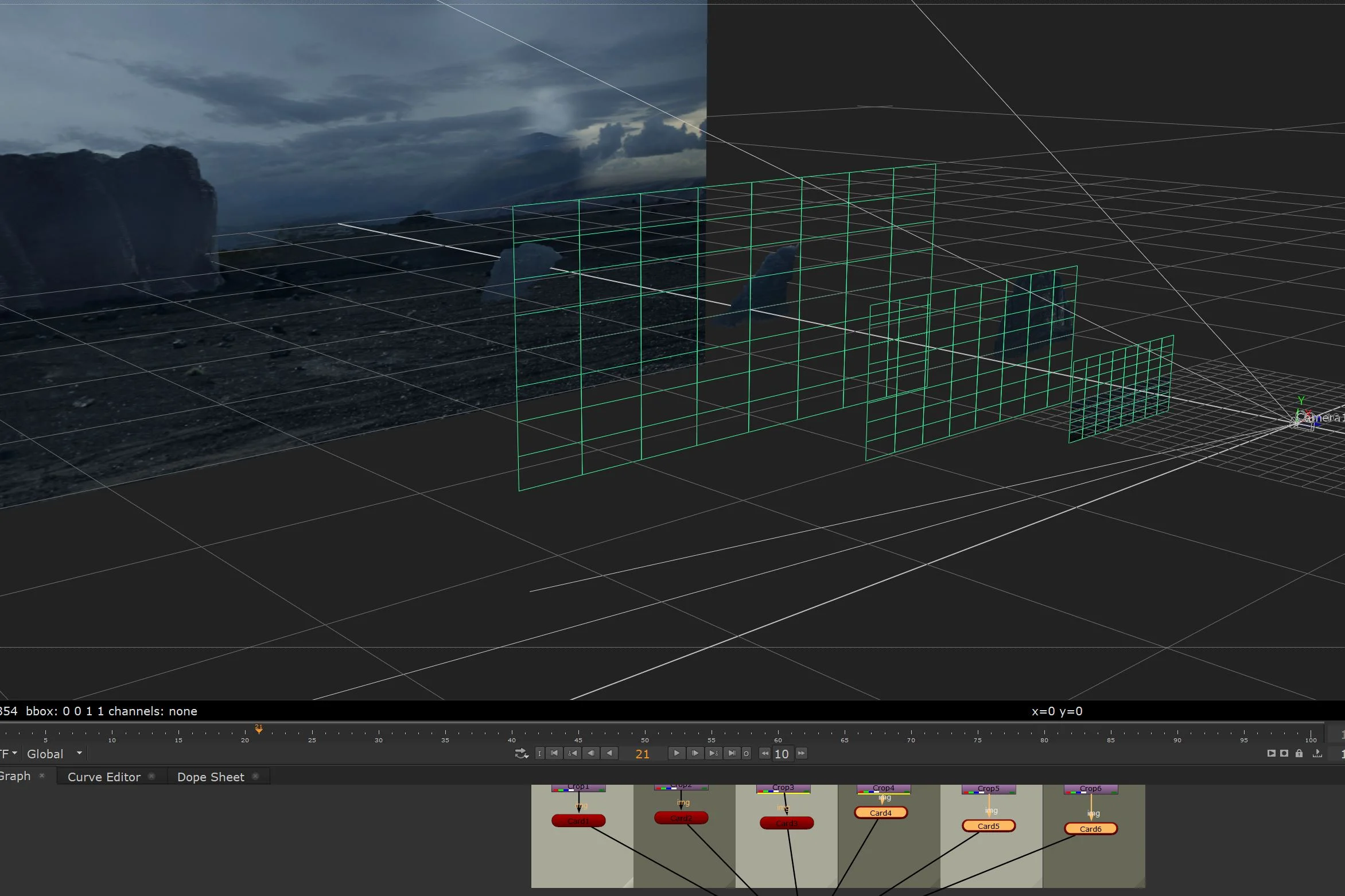Switch to the Curve Editor tab

[x=104, y=777]
